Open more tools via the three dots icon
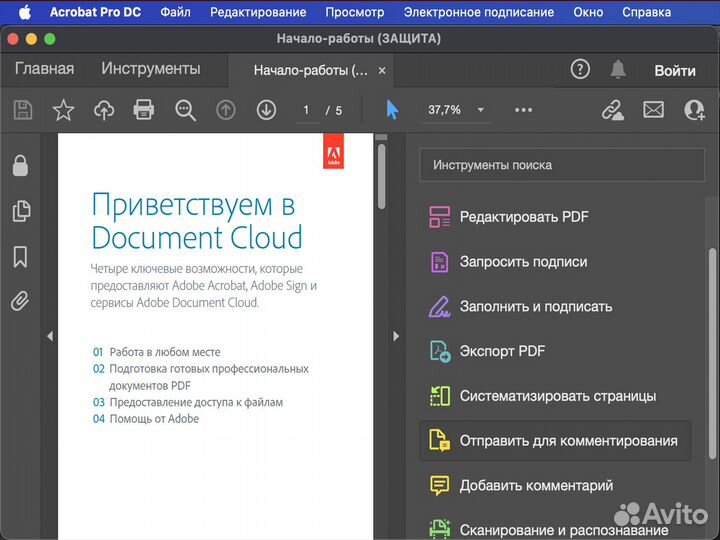 click(x=523, y=110)
